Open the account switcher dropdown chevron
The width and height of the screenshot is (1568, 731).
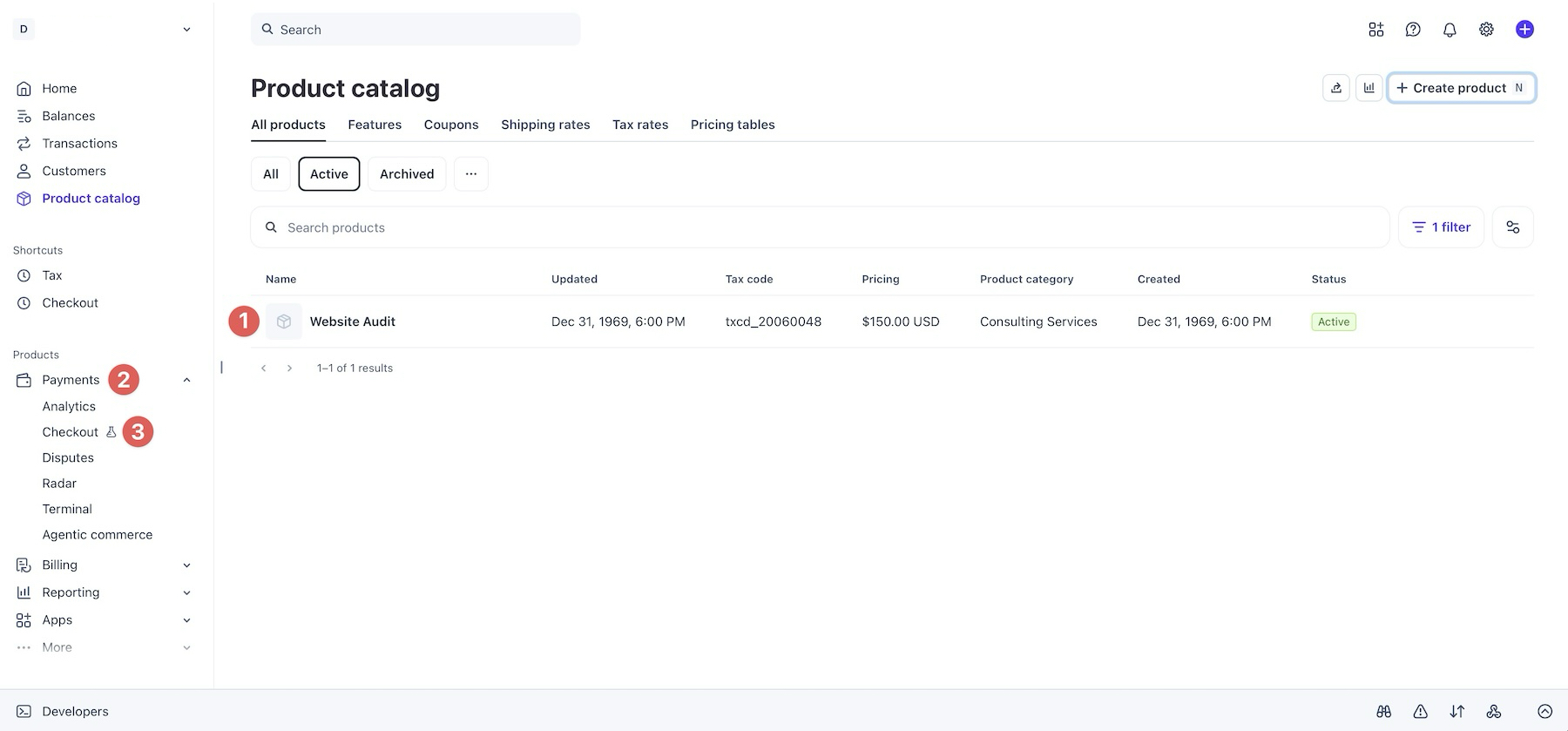tap(186, 30)
